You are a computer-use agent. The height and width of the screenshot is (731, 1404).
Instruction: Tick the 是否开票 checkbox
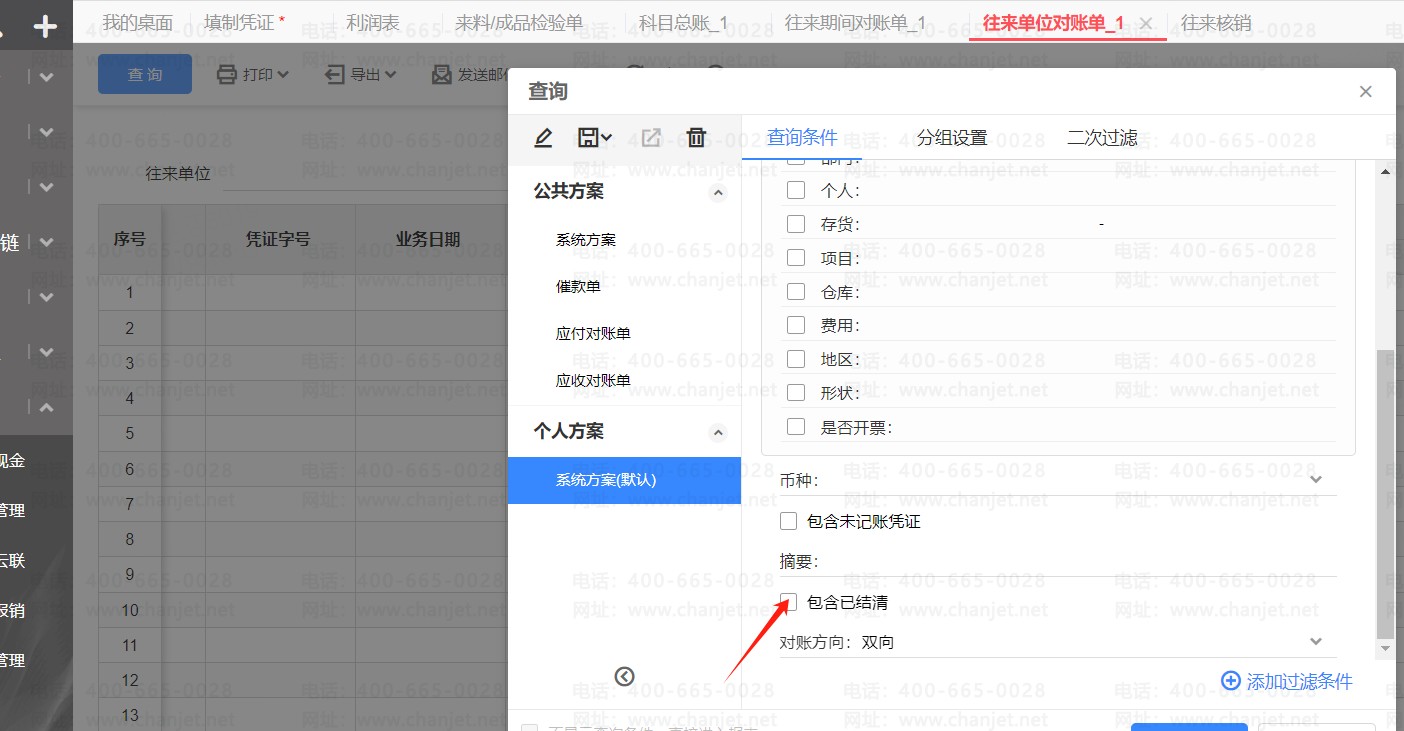click(x=796, y=427)
